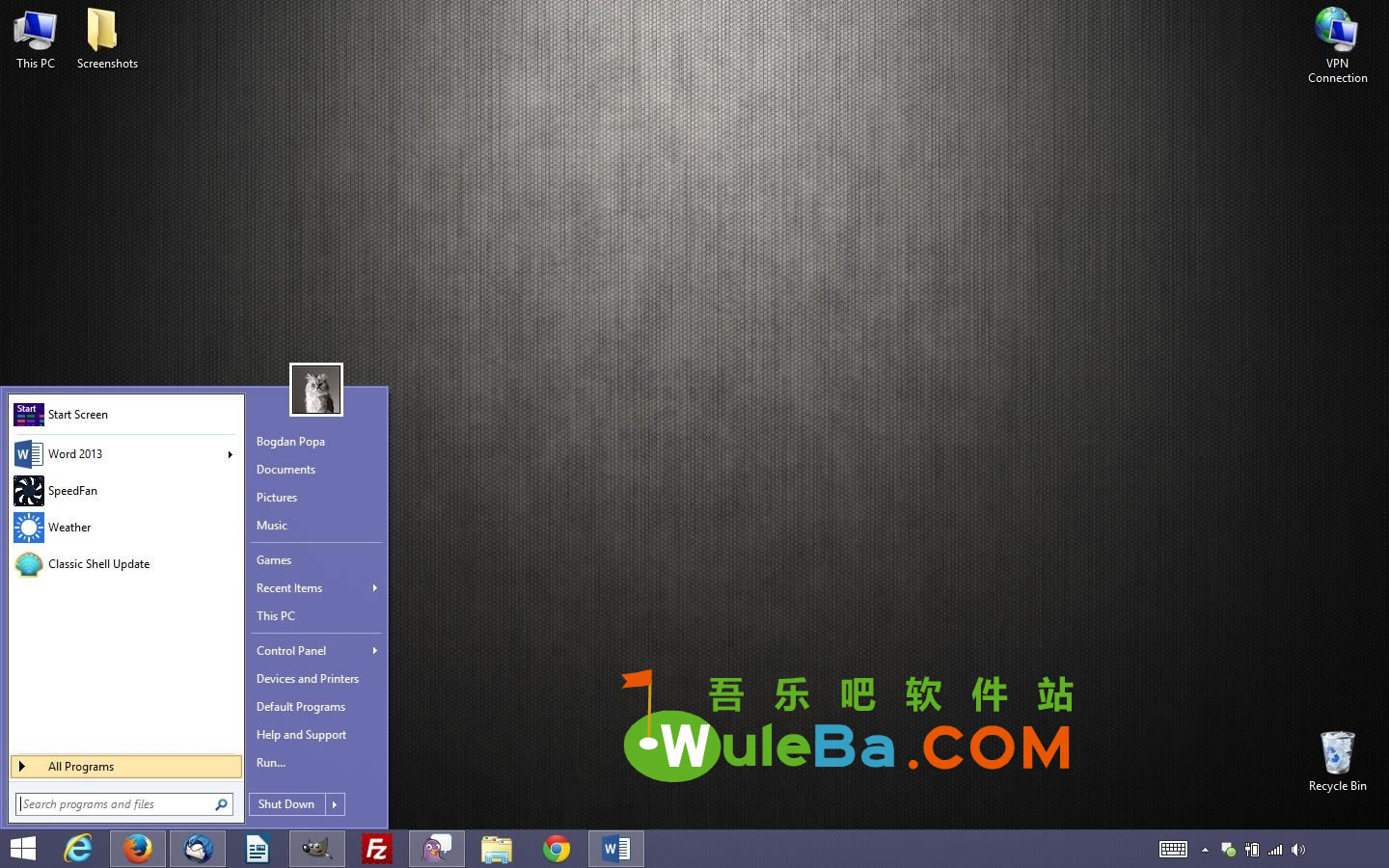Image resolution: width=1389 pixels, height=868 pixels.
Task: Switch to GIMP on the taskbar
Action: coord(317,849)
